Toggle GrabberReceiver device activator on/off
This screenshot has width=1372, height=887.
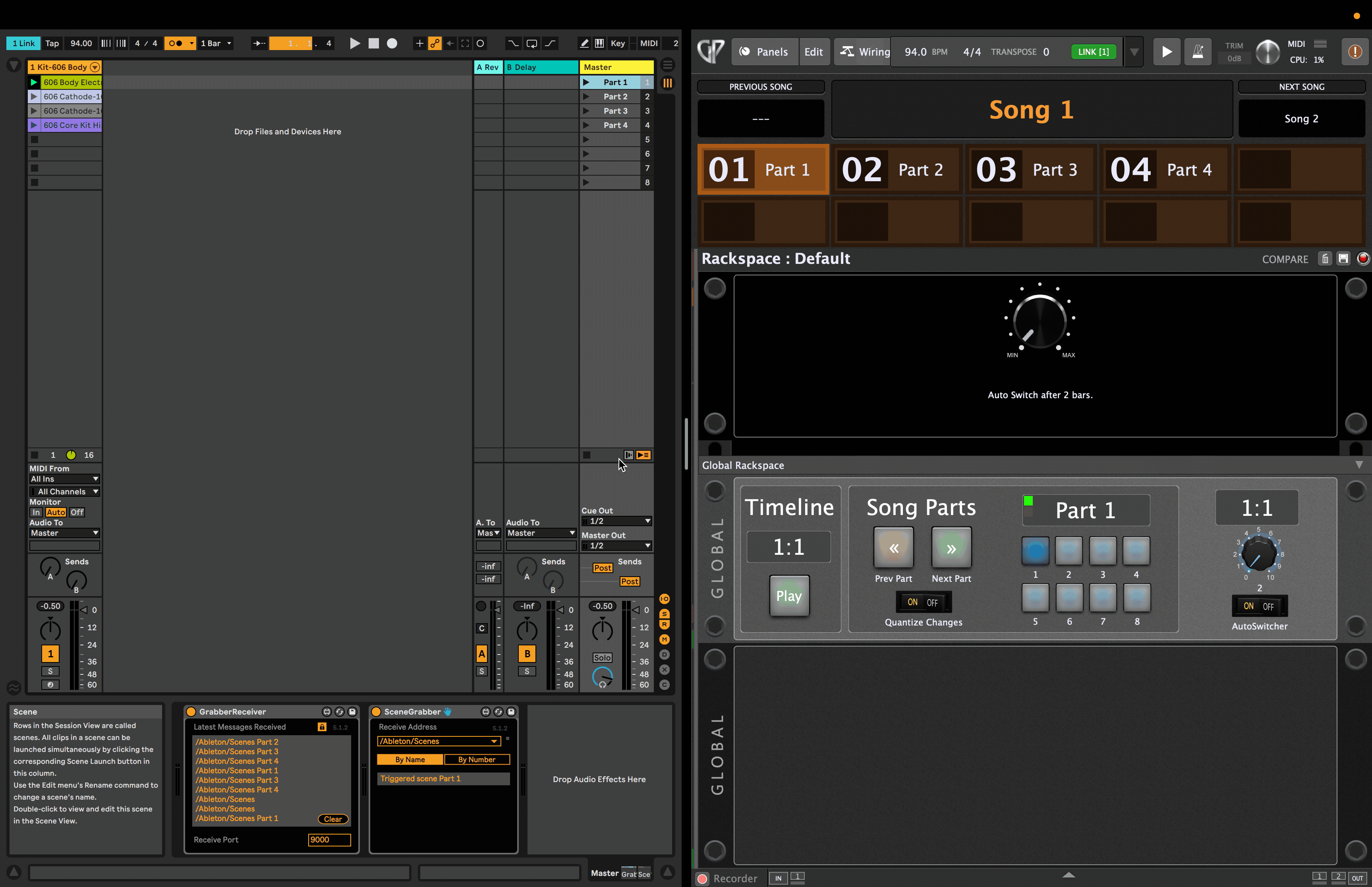(x=191, y=712)
